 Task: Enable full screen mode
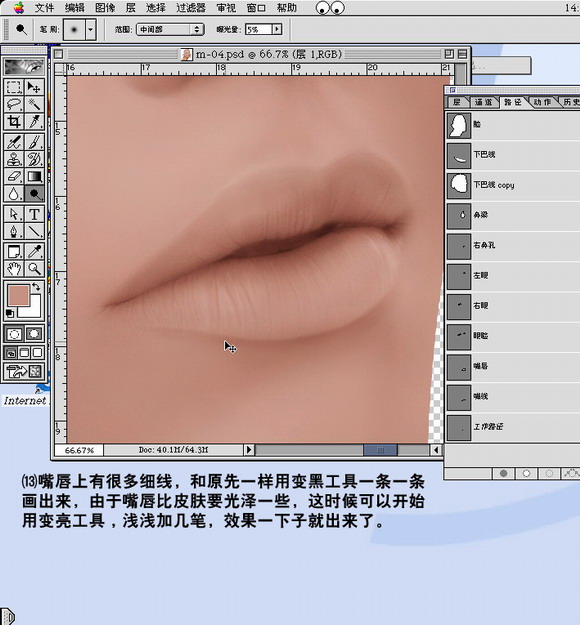[37, 353]
